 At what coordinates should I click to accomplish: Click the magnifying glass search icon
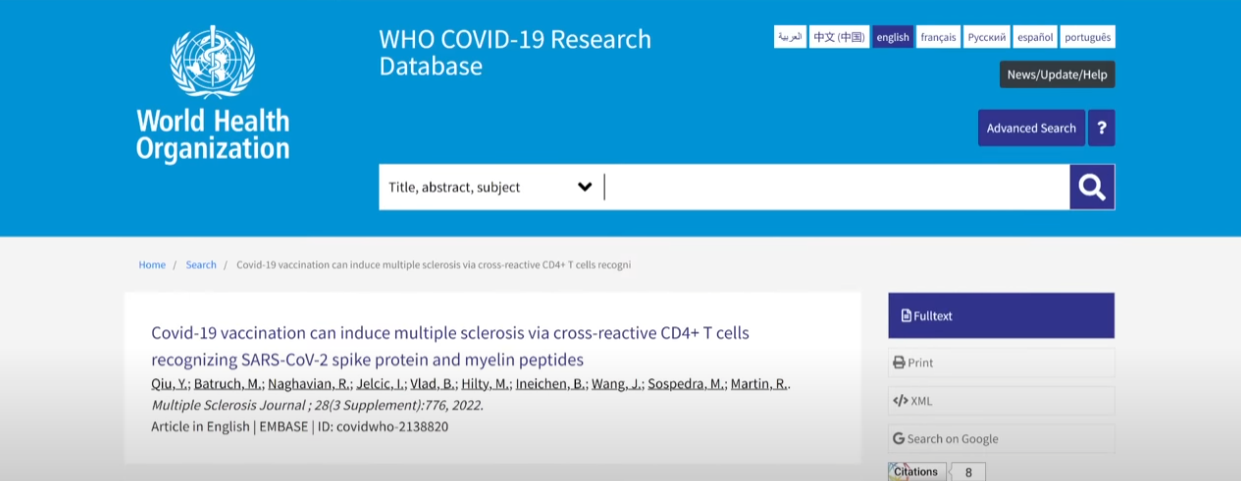click(1092, 187)
